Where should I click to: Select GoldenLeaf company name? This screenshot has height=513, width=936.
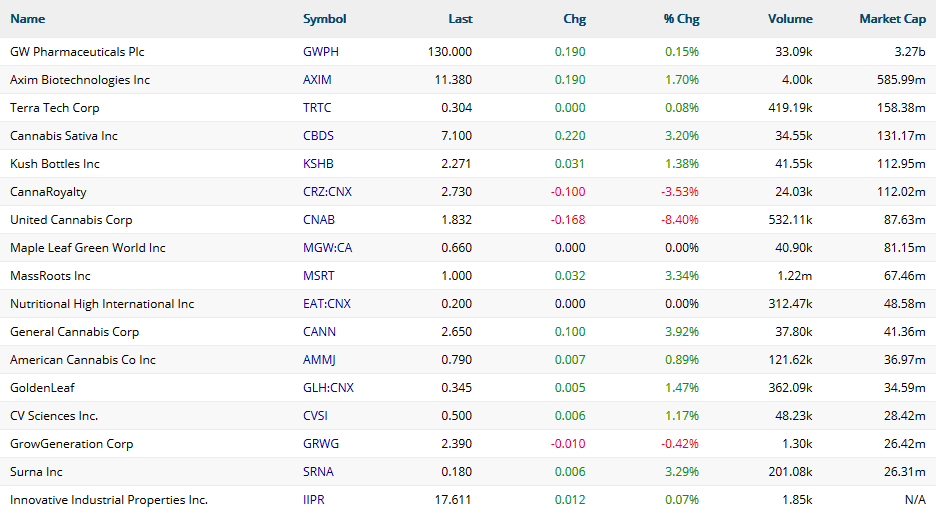pos(42,389)
